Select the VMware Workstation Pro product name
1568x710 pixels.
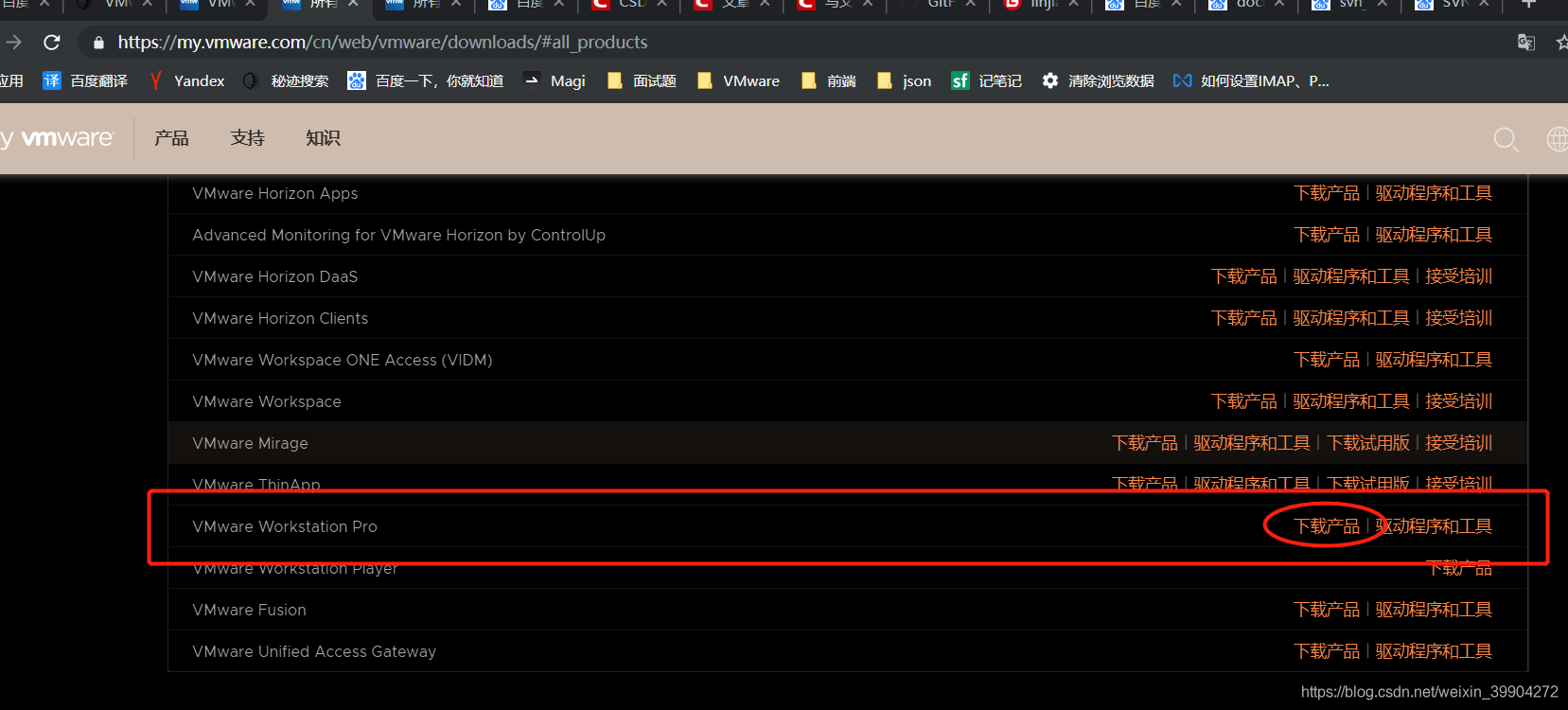point(285,526)
